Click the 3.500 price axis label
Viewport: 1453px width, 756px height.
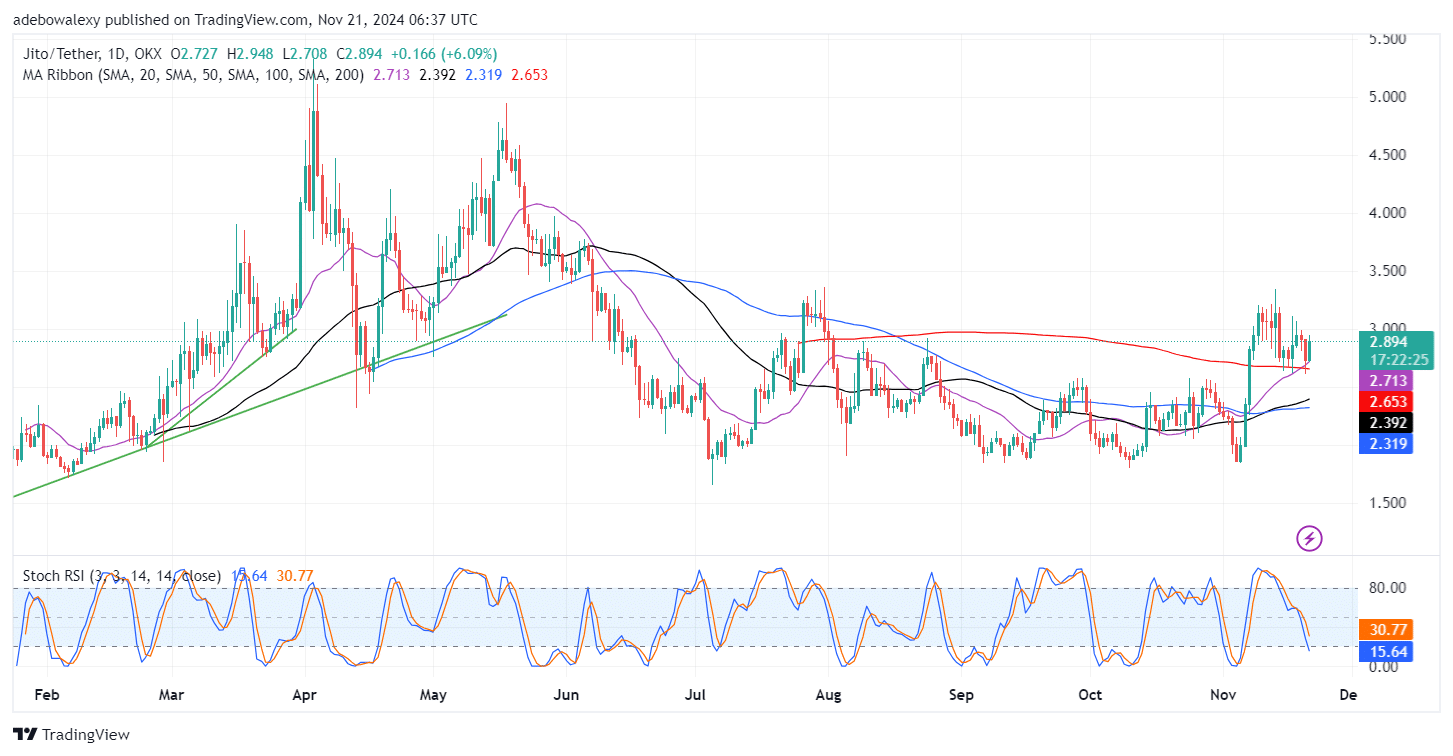(x=1388, y=271)
